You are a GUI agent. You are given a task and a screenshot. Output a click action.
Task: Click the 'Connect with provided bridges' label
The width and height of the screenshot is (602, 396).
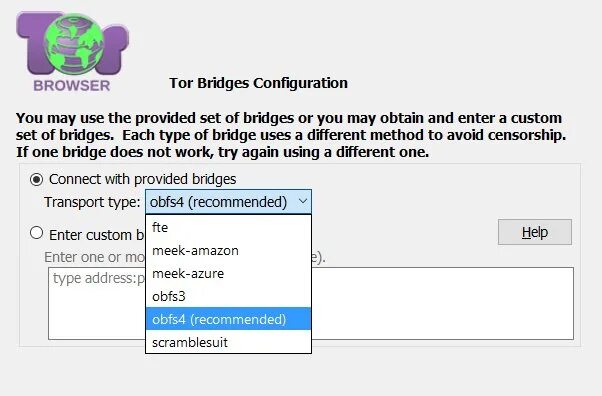point(142,179)
